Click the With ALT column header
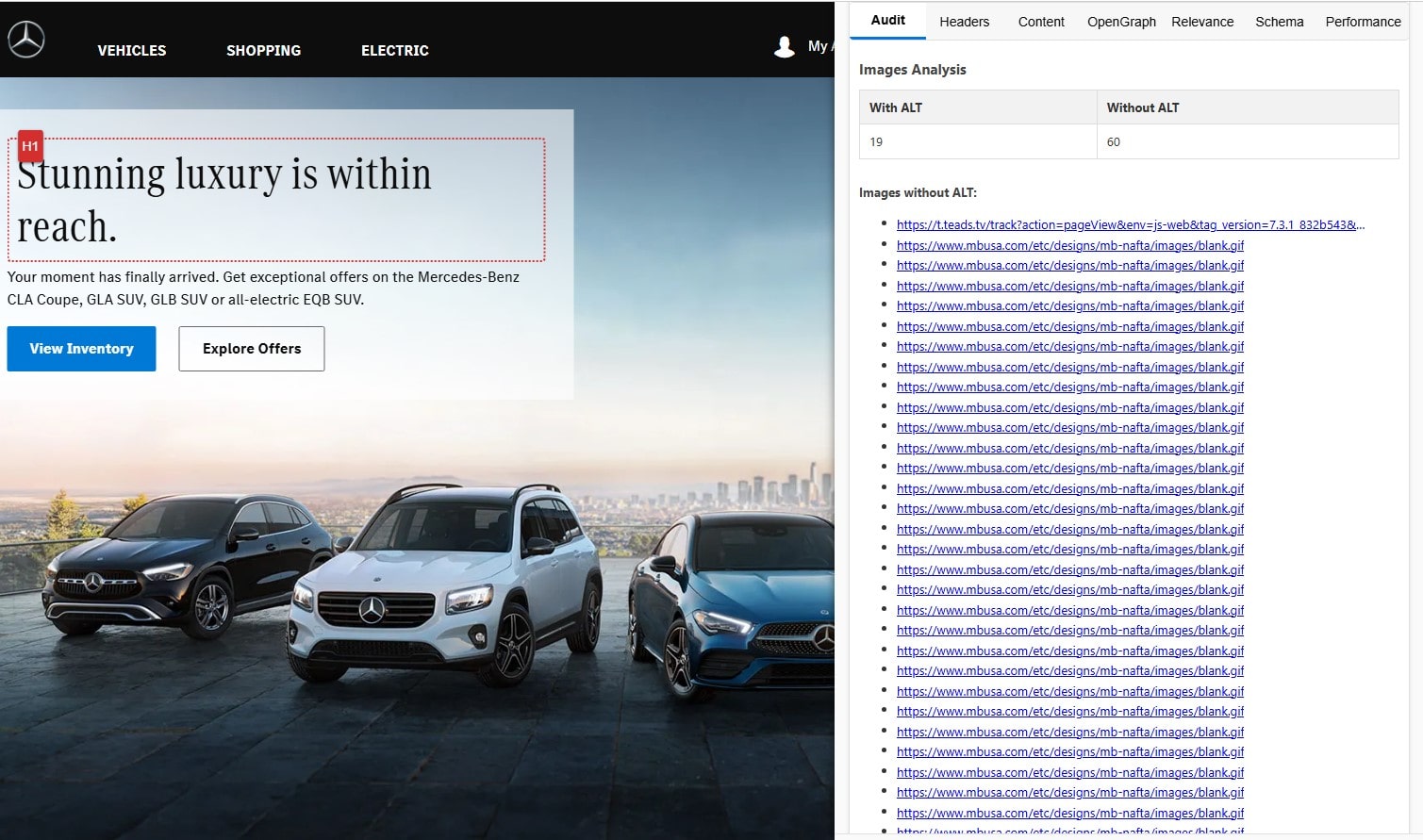 (896, 107)
